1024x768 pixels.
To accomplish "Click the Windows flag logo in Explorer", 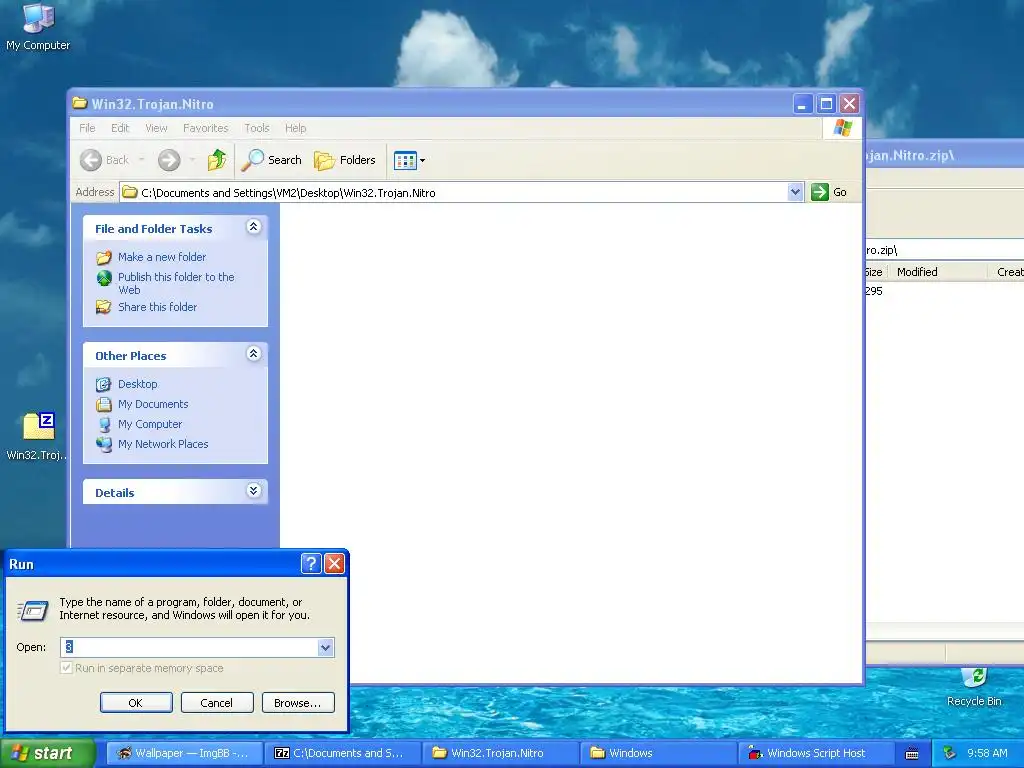I will pyautogui.click(x=842, y=128).
